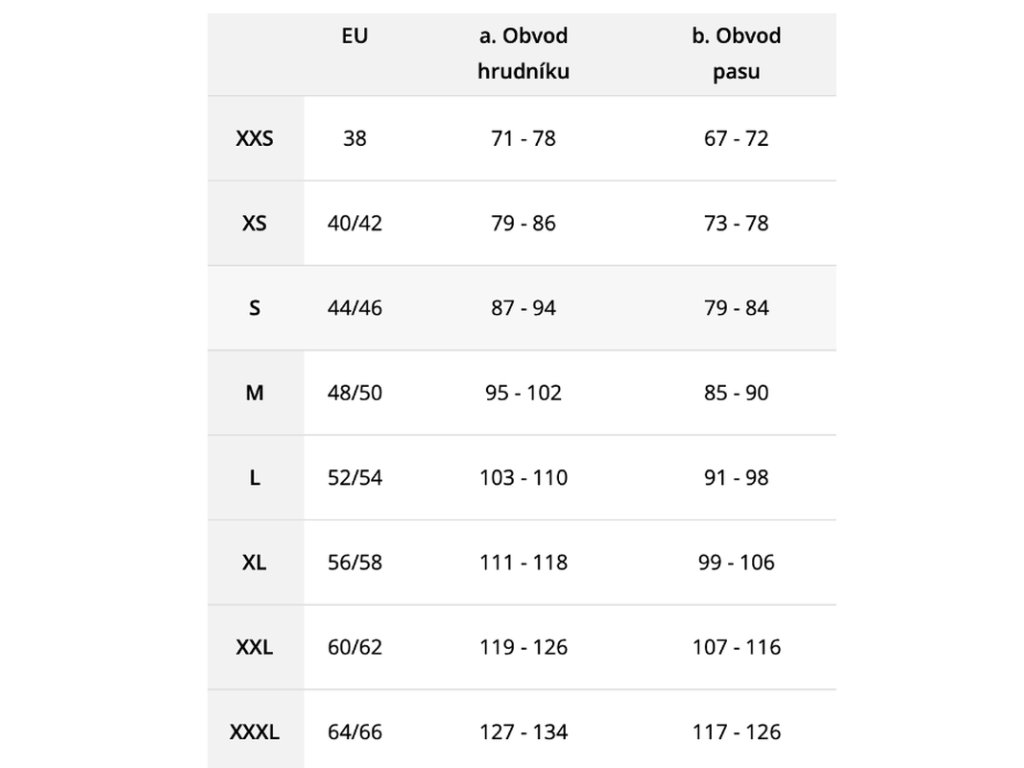Select EU size cell 48/50
The width and height of the screenshot is (1024, 768).
point(355,393)
